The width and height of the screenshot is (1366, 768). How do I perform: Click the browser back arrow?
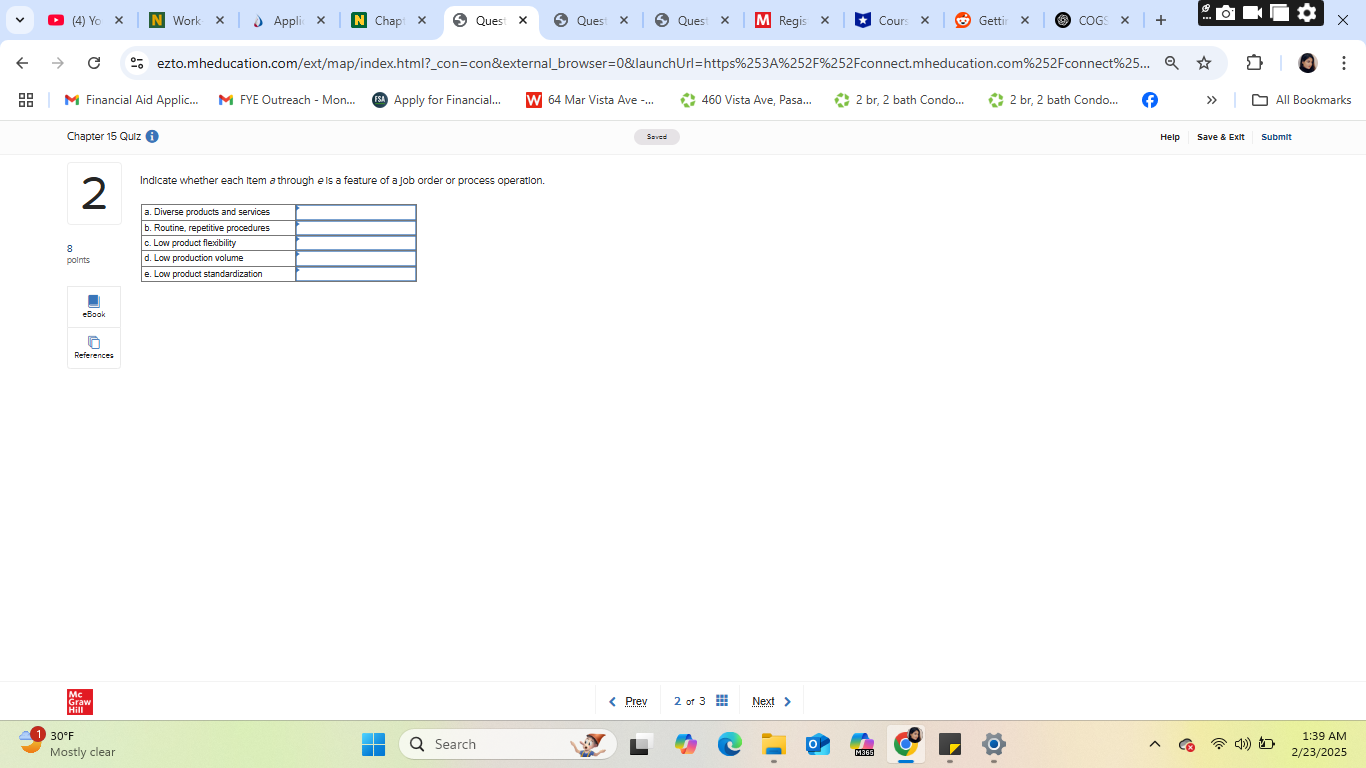[22, 63]
